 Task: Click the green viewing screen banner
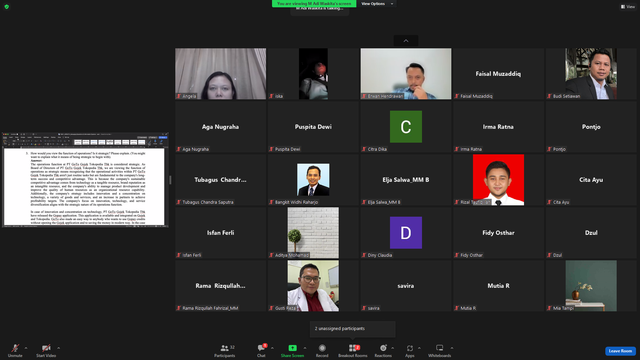click(314, 4)
